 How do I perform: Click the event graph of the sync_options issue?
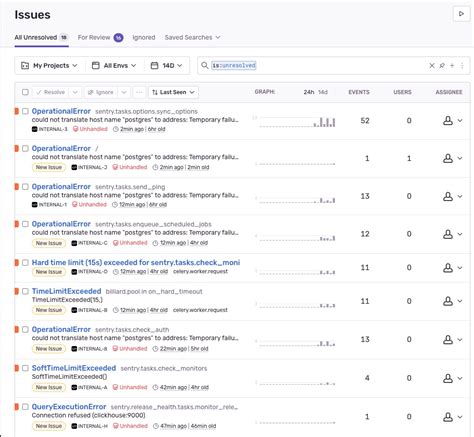297,122
